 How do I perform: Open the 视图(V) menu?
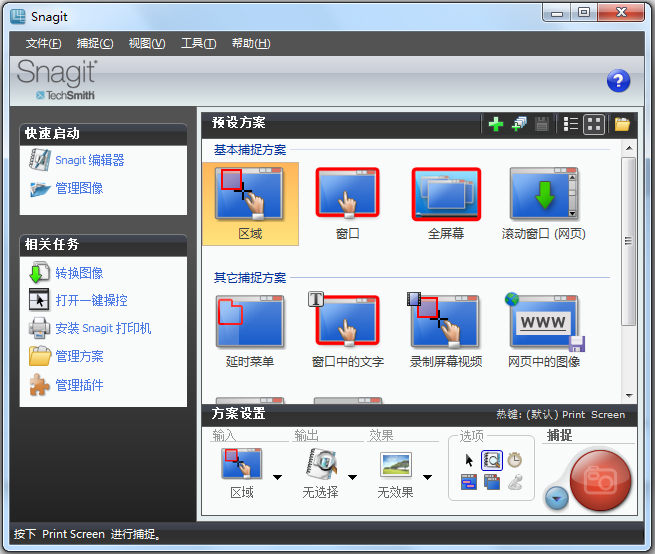pos(147,43)
